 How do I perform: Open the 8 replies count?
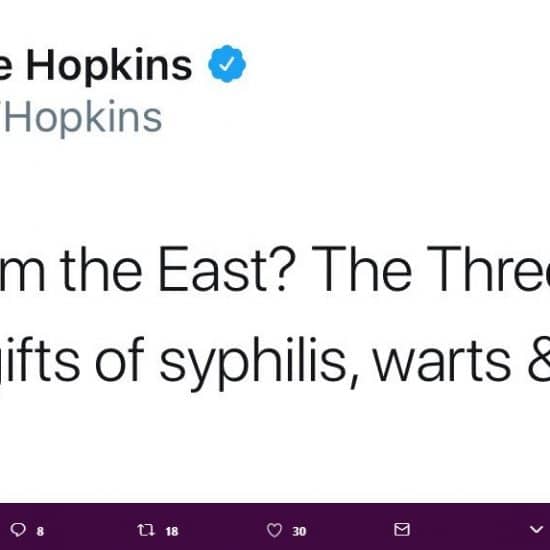pos(40,531)
